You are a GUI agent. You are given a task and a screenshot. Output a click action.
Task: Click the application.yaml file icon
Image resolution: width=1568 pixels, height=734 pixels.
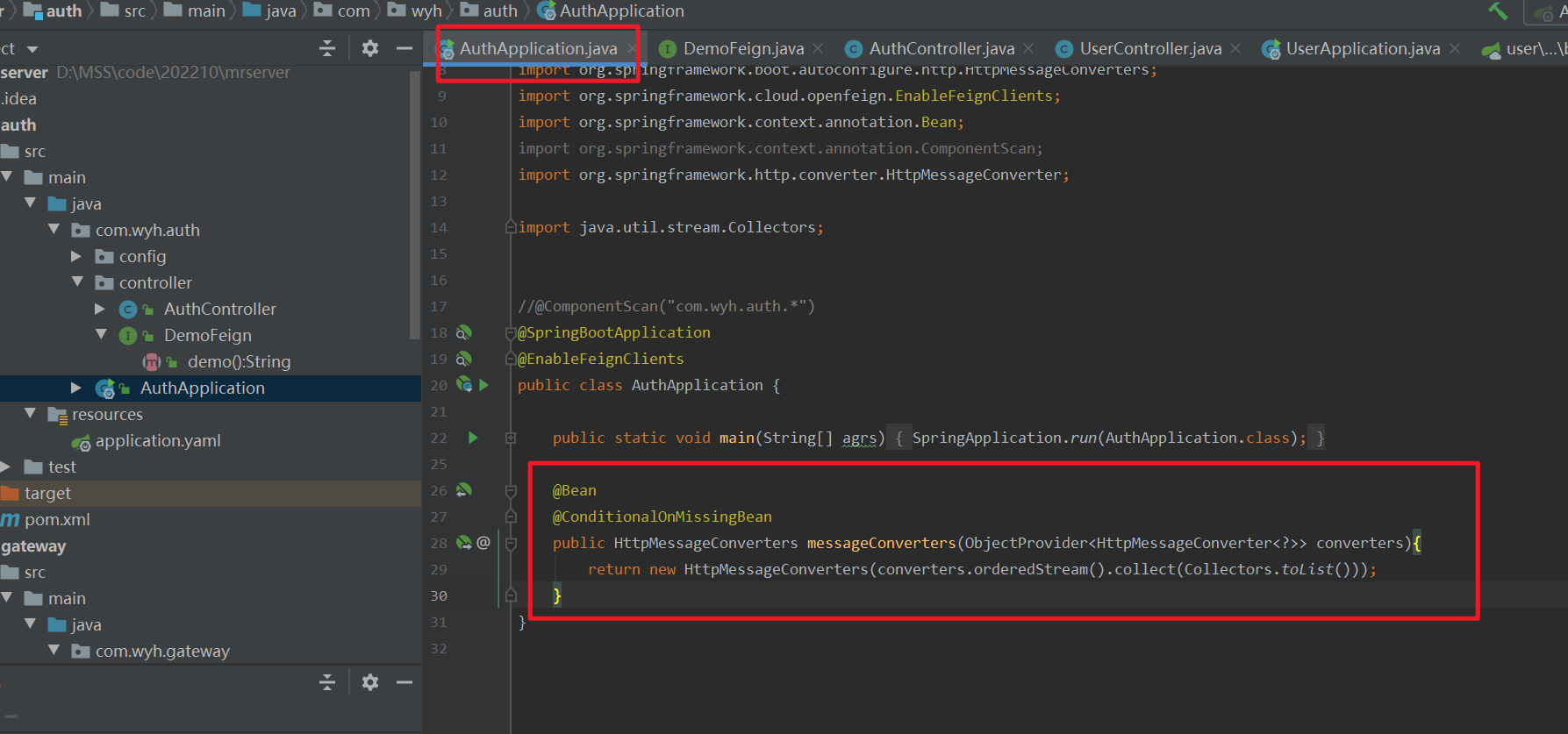click(x=81, y=442)
